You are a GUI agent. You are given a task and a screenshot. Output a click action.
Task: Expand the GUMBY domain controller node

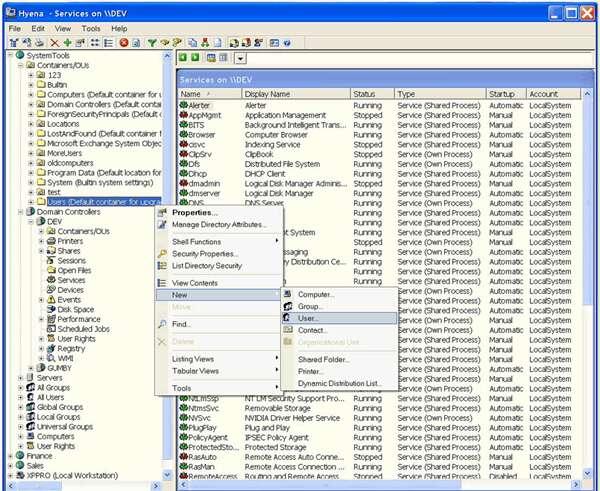click(31, 368)
